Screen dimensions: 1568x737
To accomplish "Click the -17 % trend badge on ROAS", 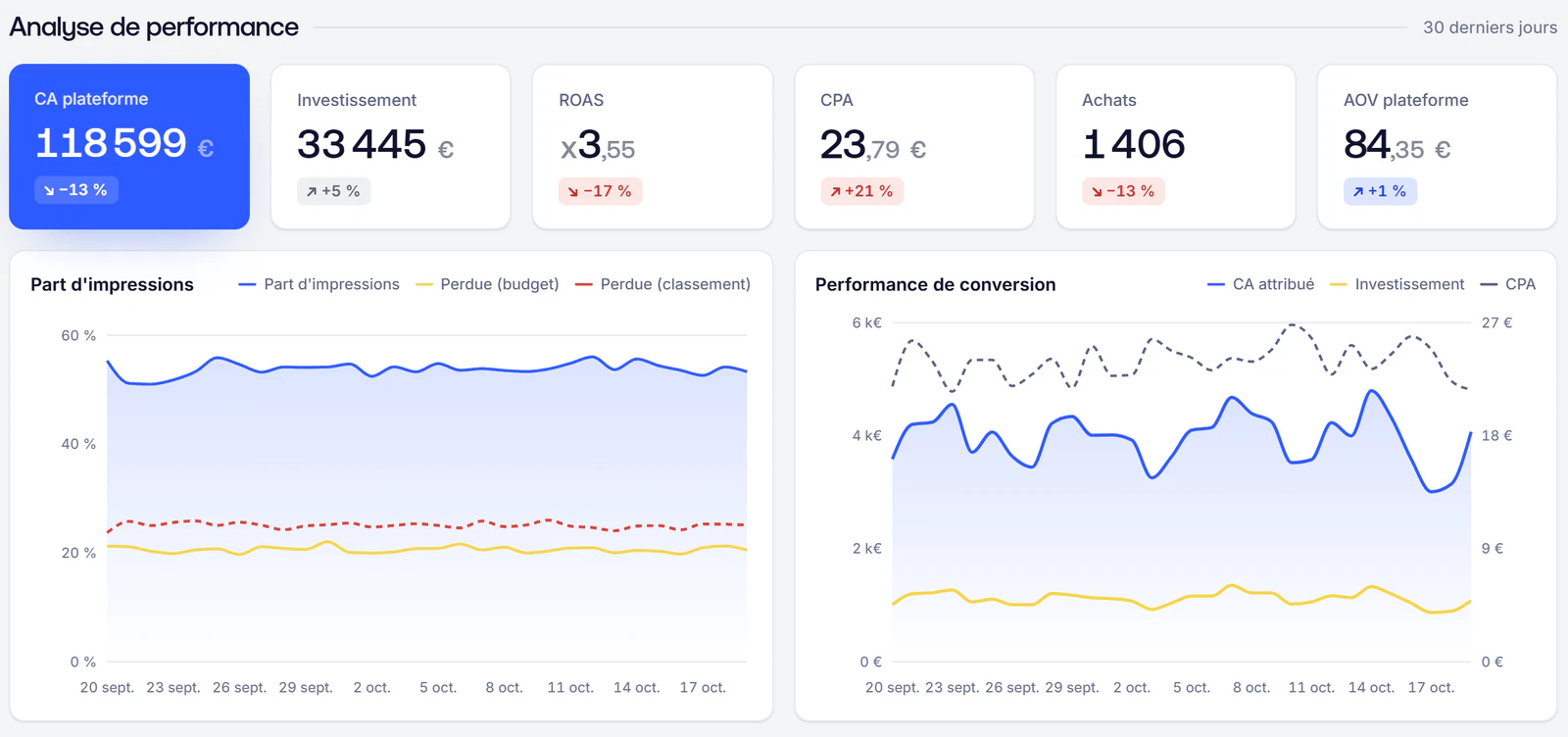I will (600, 191).
